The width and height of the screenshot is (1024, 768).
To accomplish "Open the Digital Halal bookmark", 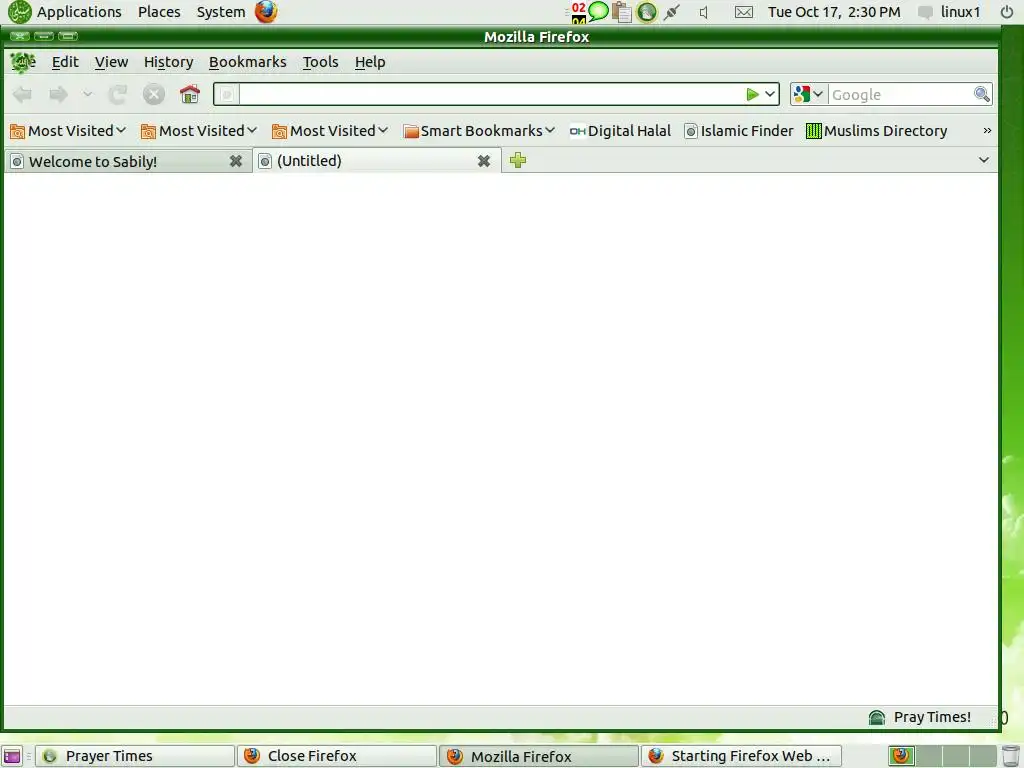I will (620, 131).
